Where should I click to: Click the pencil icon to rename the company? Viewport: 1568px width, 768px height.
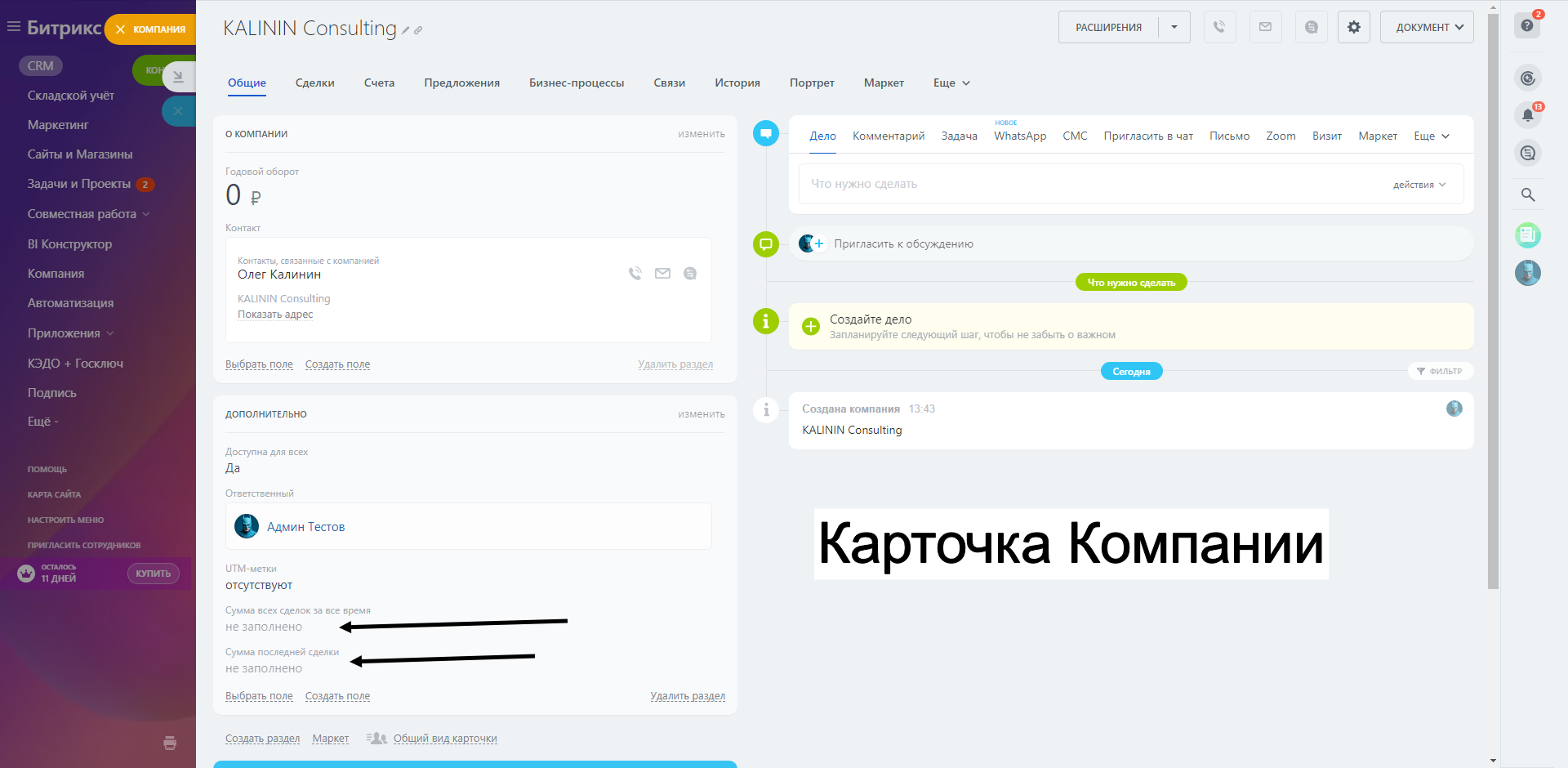(405, 30)
